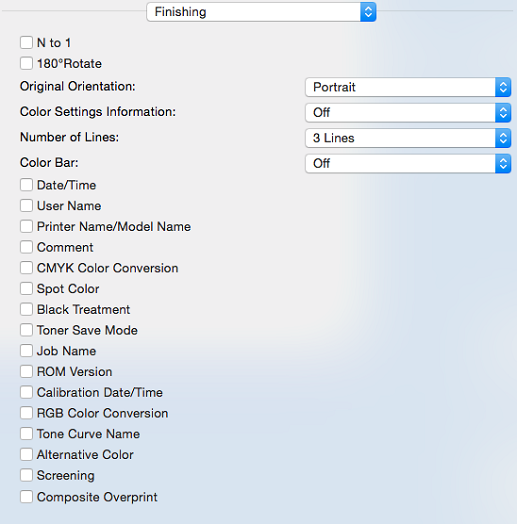517x524 pixels.
Task: Check the Job Name option
Action: pyautogui.click(x=26, y=351)
